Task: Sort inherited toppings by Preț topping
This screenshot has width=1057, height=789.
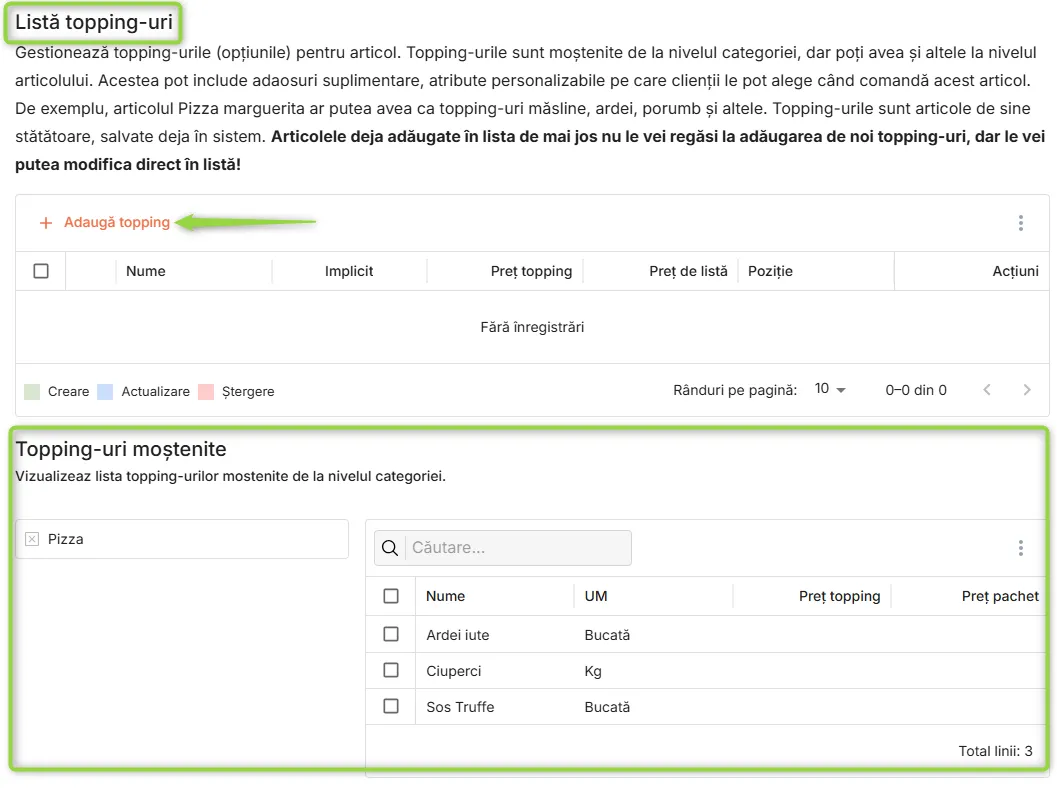Action: click(839, 596)
